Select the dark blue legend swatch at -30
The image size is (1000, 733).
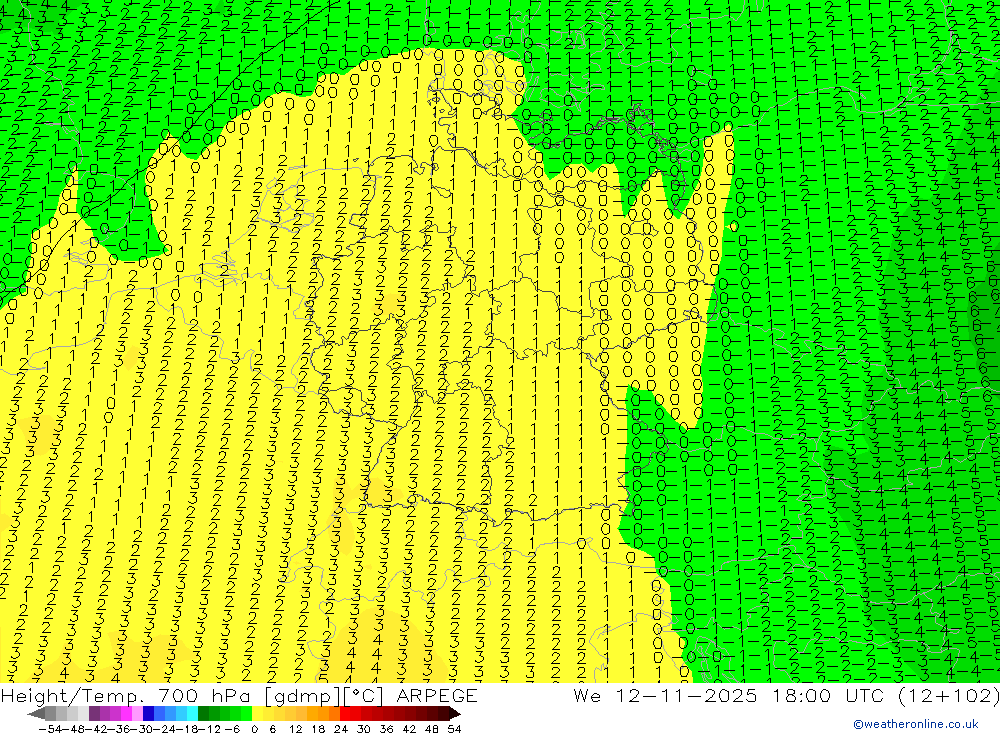click(x=149, y=714)
